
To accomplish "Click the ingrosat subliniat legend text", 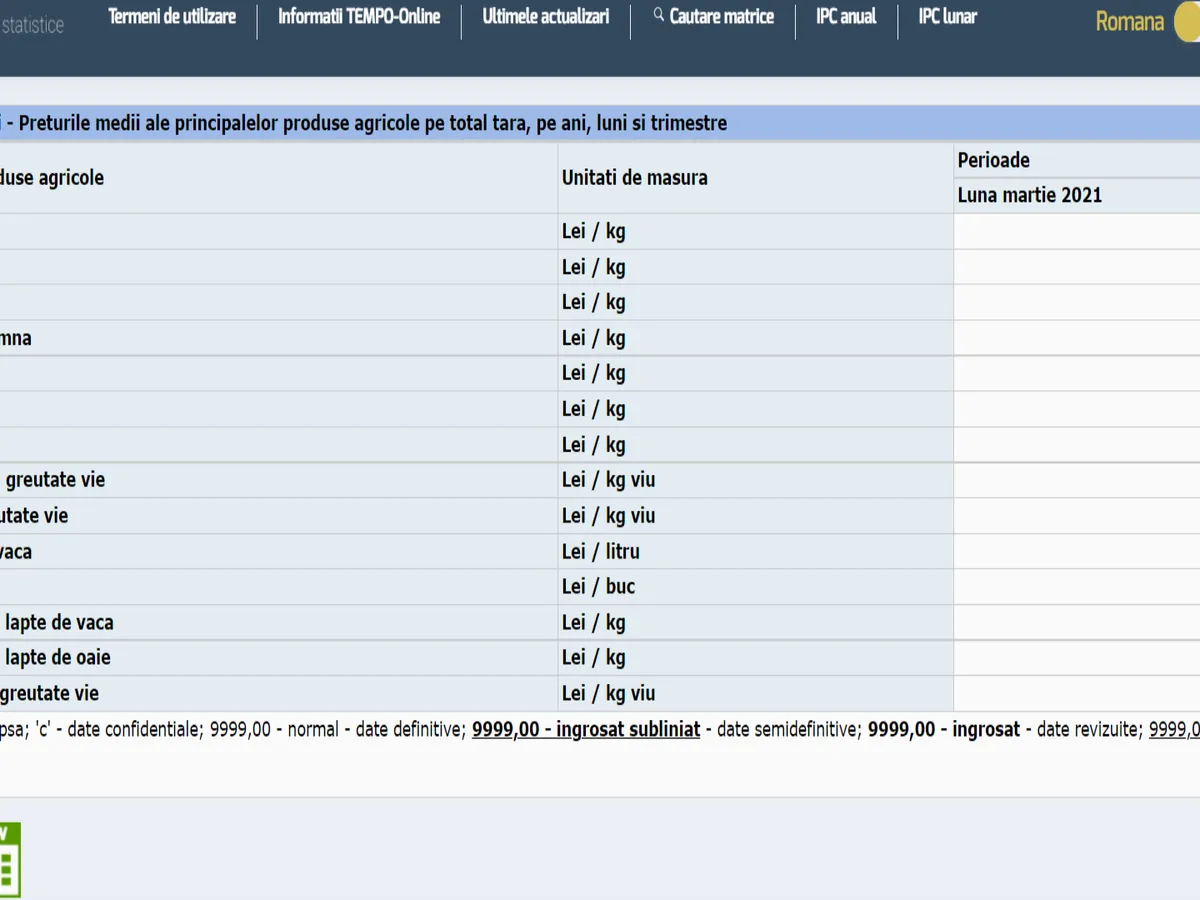I will (585, 730).
